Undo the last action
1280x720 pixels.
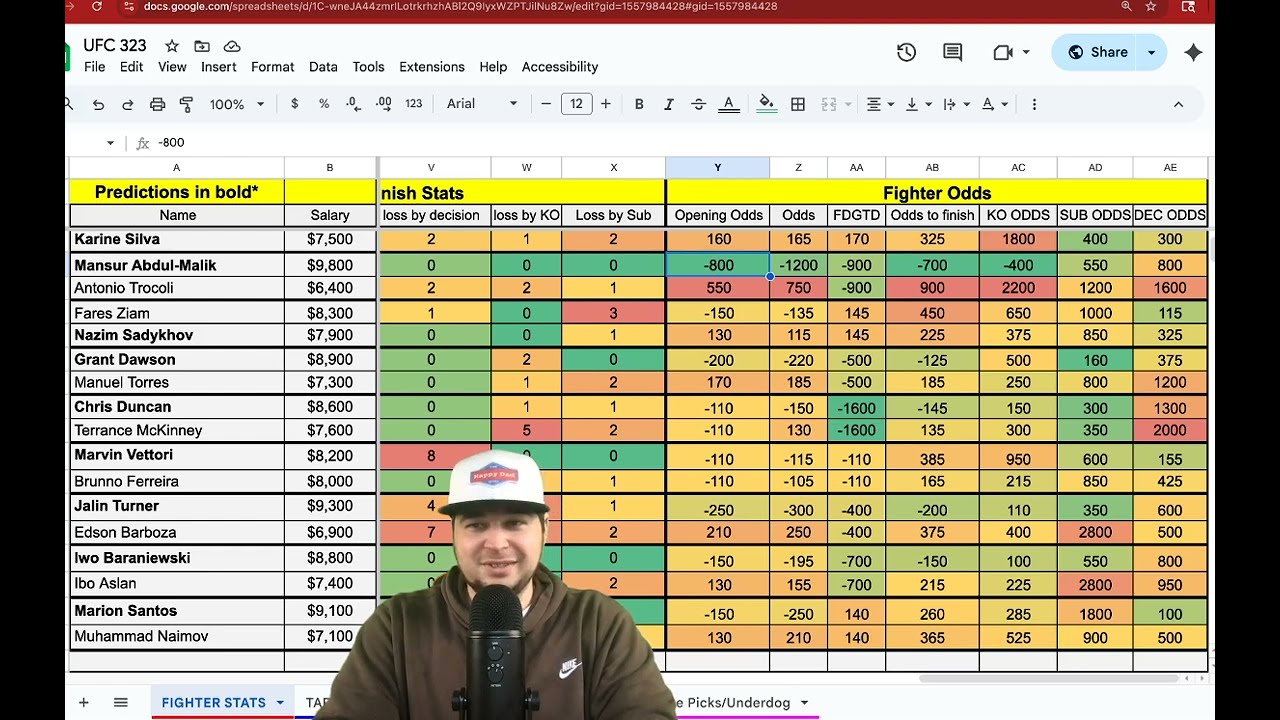tap(98, 104)
